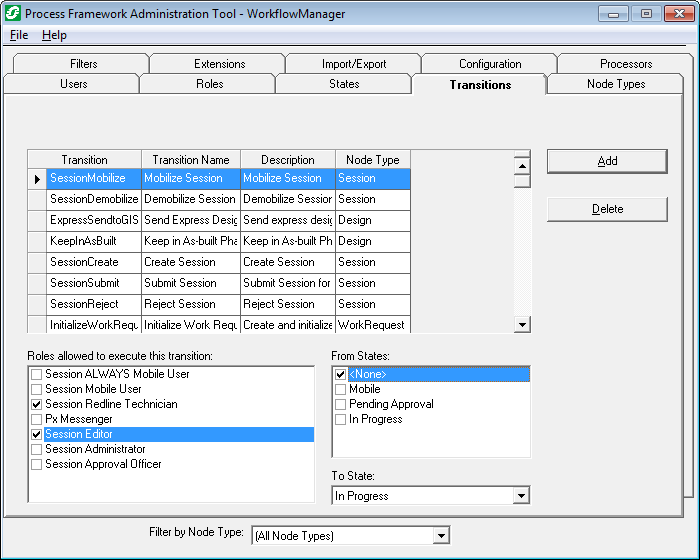Open the File menu
This screenshot has width=700, height=560.
tap(19, 35)
